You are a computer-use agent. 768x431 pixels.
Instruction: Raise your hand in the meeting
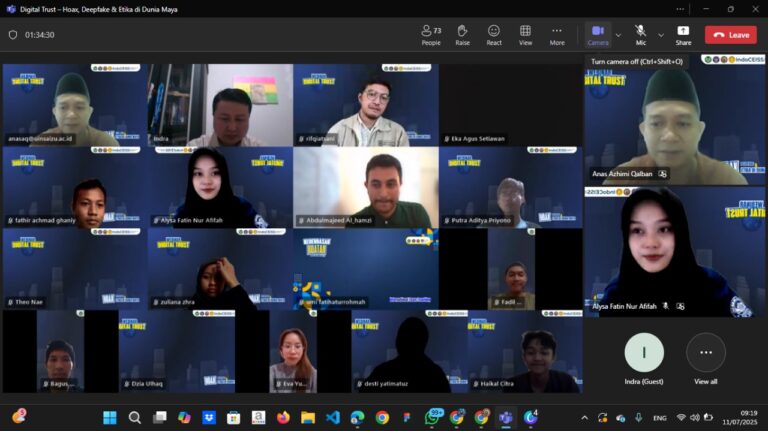(462, 34)
